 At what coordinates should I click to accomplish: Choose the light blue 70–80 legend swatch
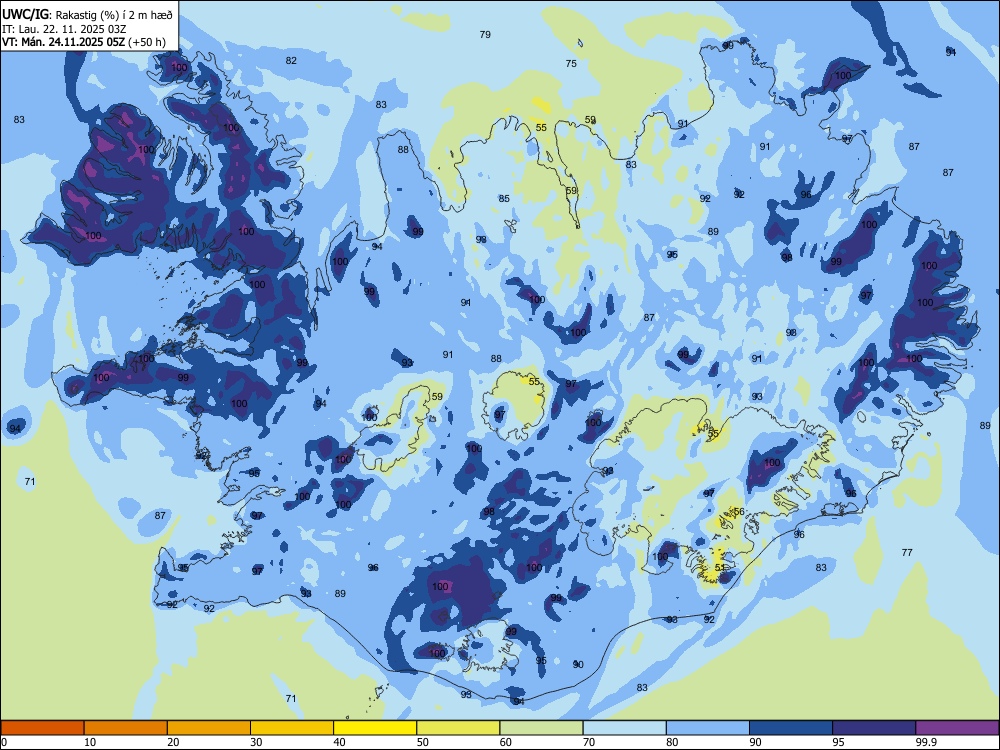tap(624, 728)
